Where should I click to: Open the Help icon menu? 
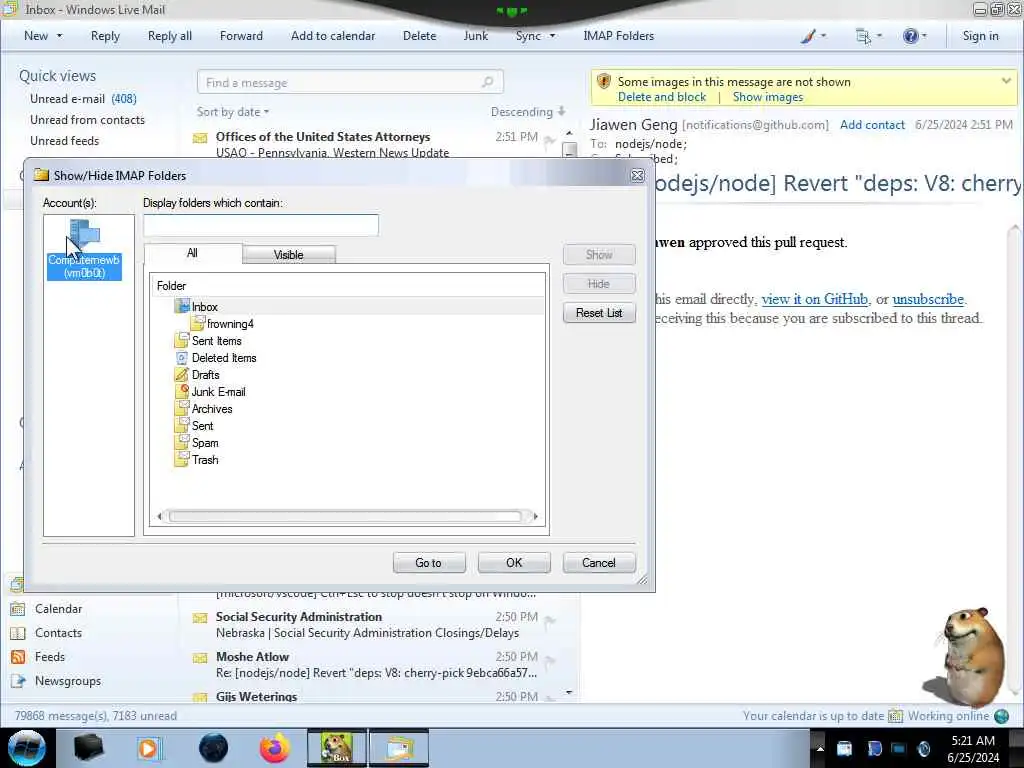[914, 36]
